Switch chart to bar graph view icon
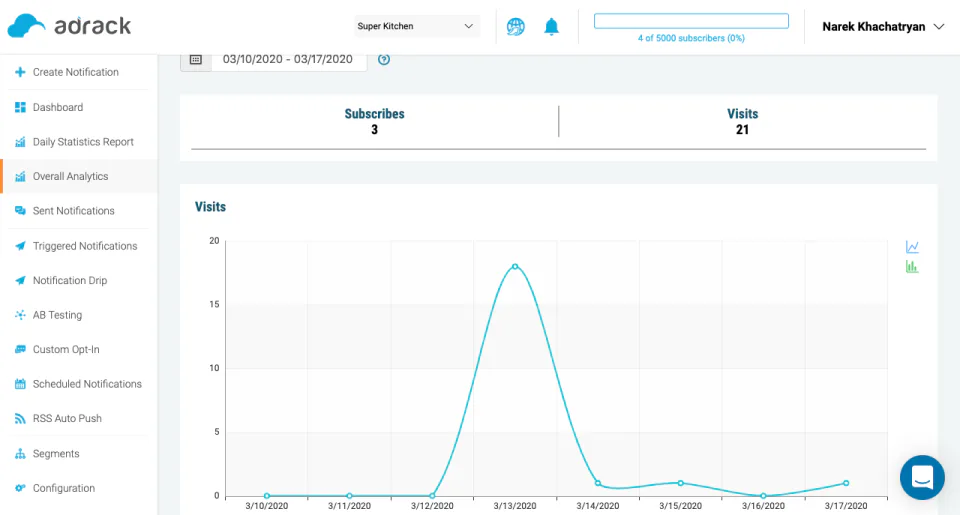This screenshot has height=515, width=960. click(912, 267)
